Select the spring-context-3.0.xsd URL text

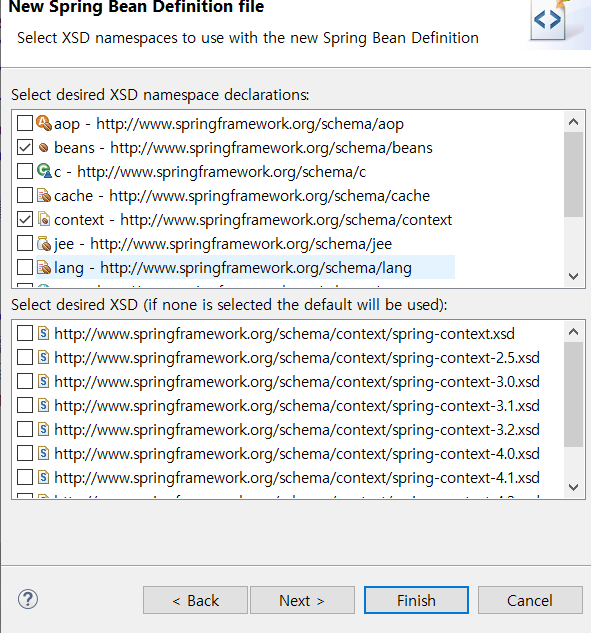point(297,381)
